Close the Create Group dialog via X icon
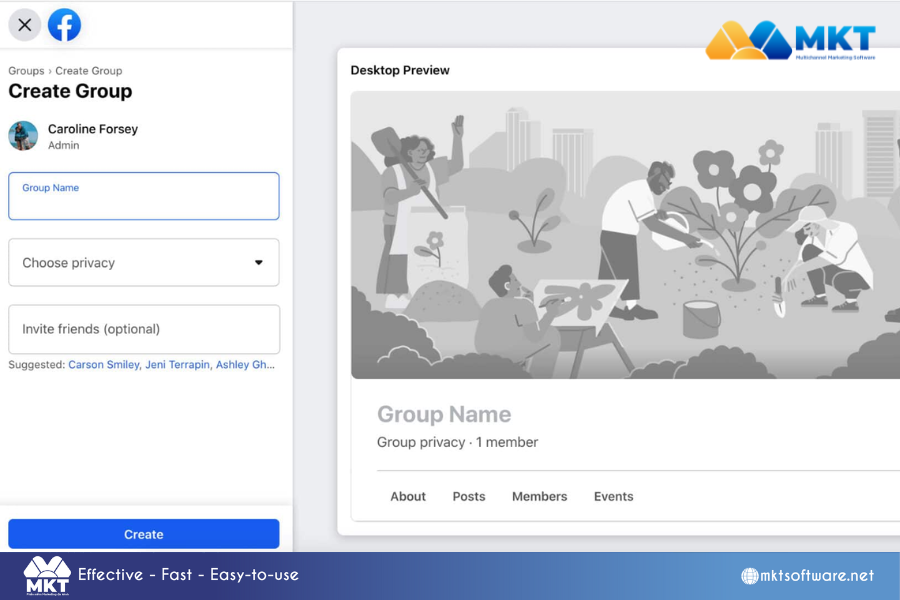This screenshot has height=600, width=900. [25, 25]
